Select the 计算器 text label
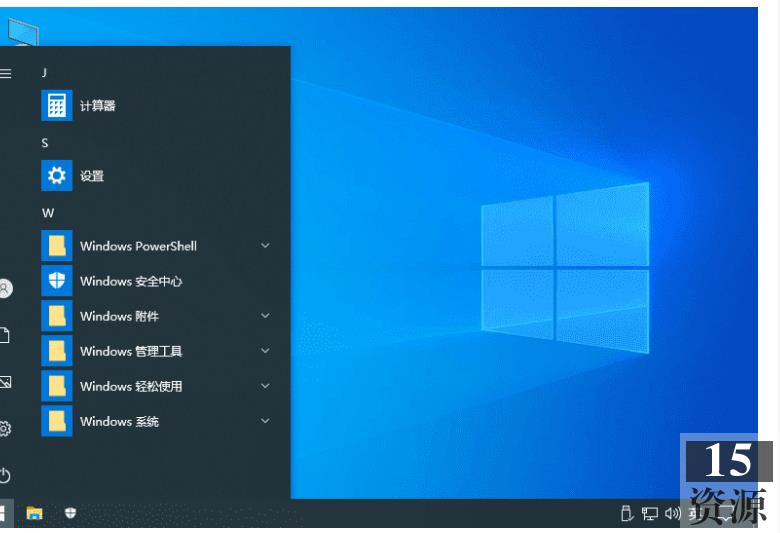 pos(98,106)
